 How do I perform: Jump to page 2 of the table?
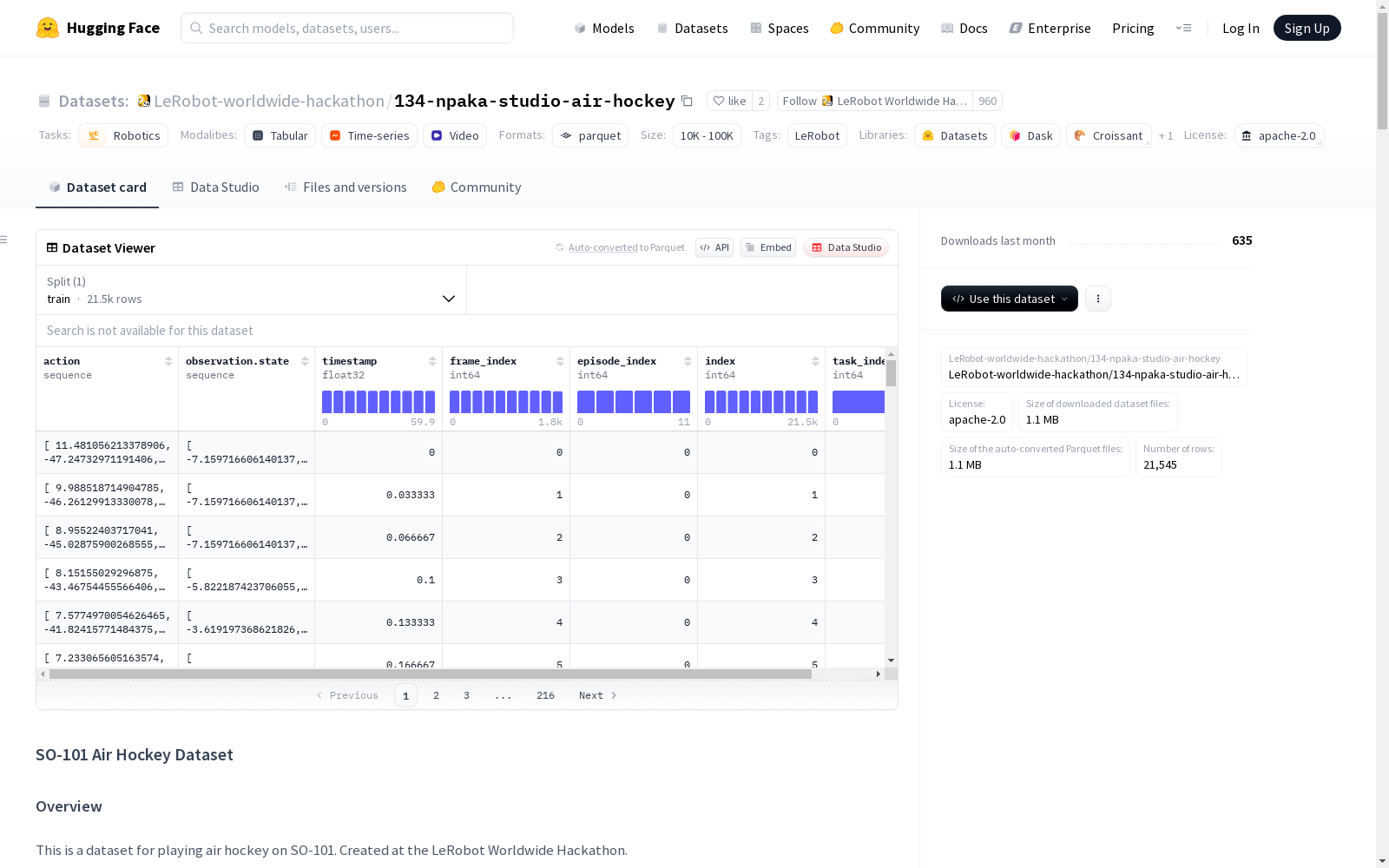(x=436, y=695)
